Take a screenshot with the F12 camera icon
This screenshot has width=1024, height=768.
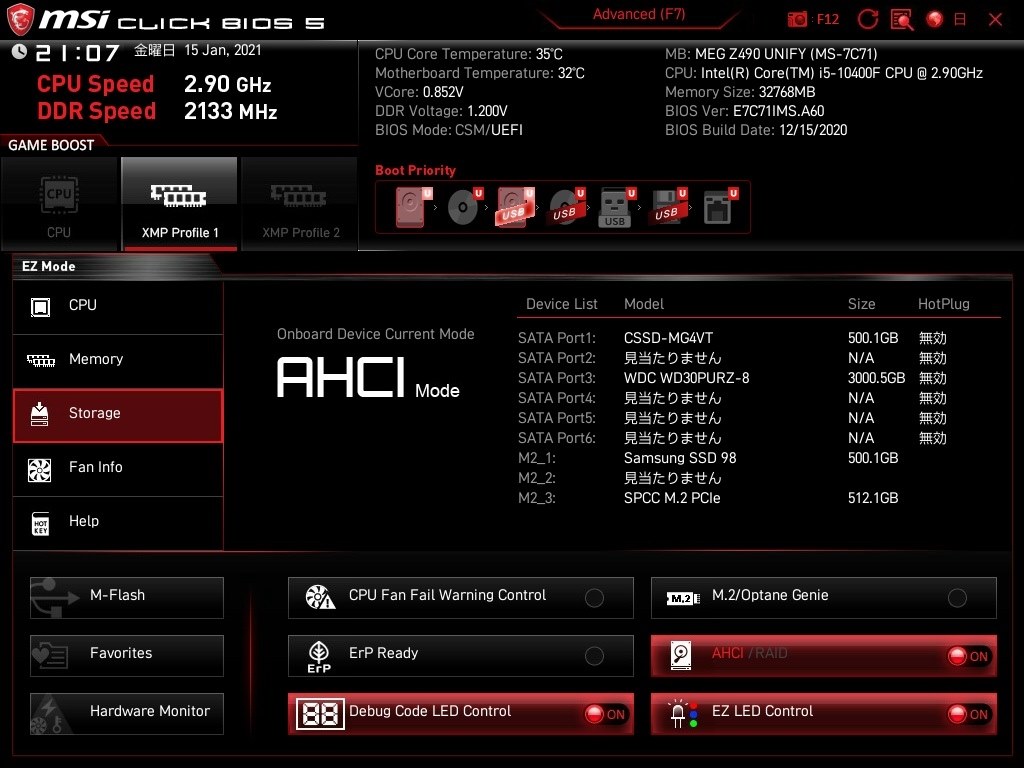[x=797, y=19]
